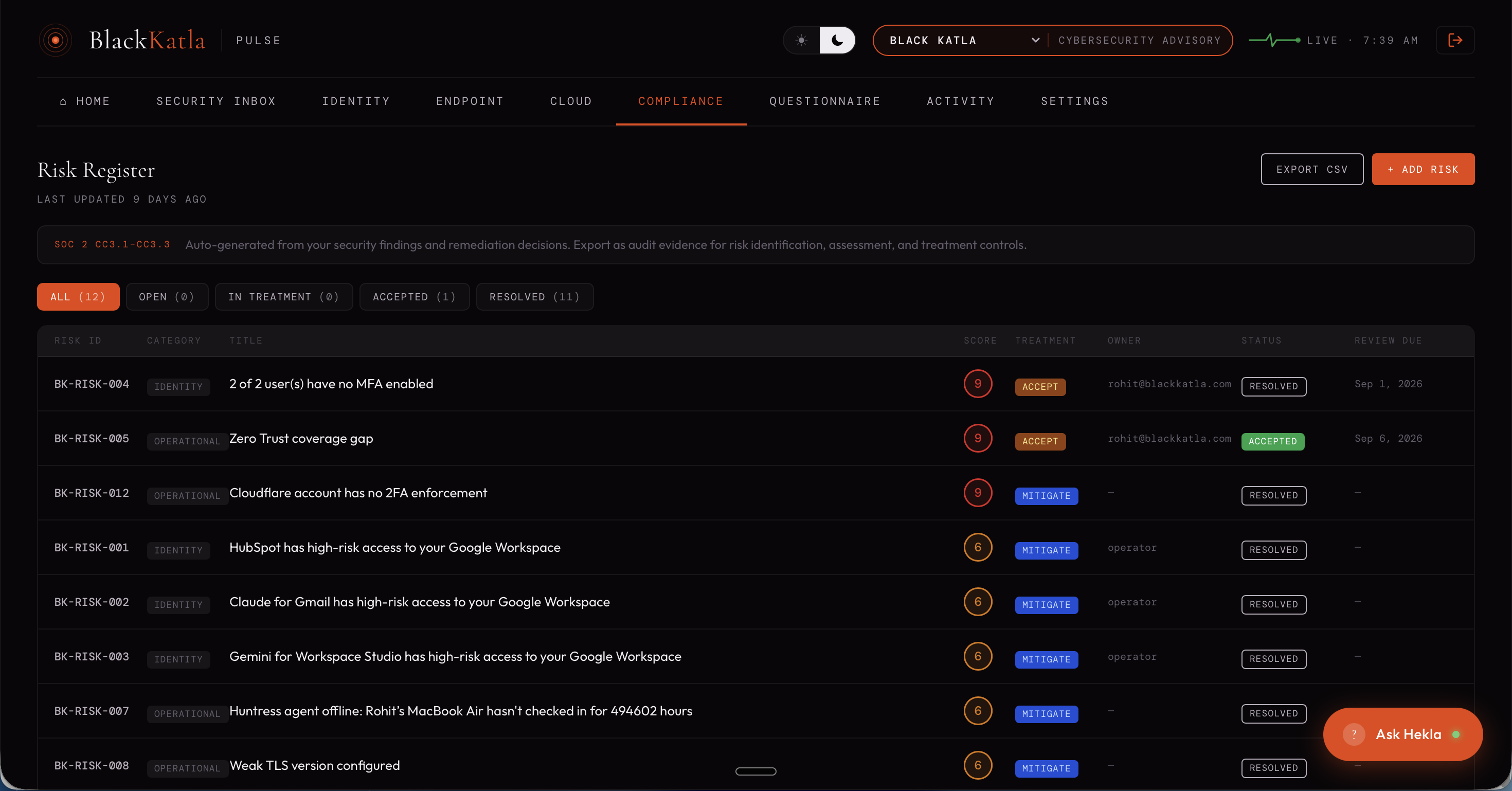Viewport: 1512px width, 791px height.
Task: Switch to dark mode moon icon
Action: [x=837, y=40]
